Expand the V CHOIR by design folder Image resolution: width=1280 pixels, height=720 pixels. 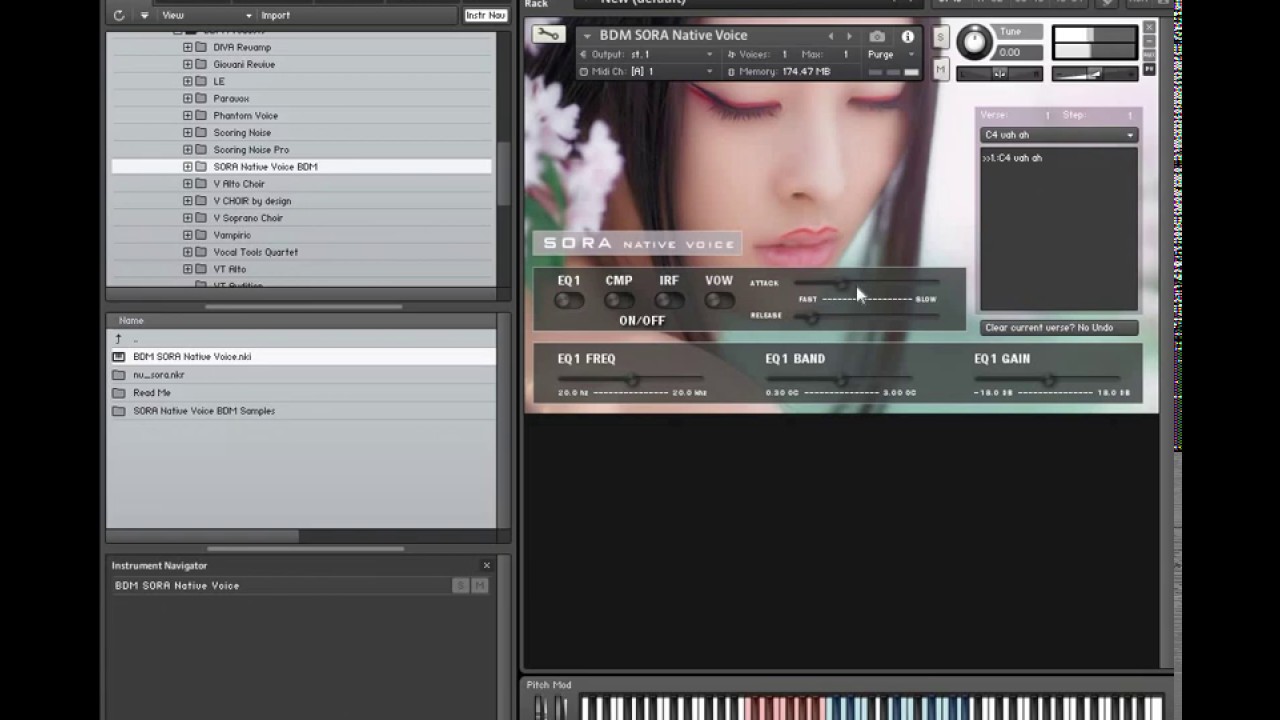pos(187,200)
